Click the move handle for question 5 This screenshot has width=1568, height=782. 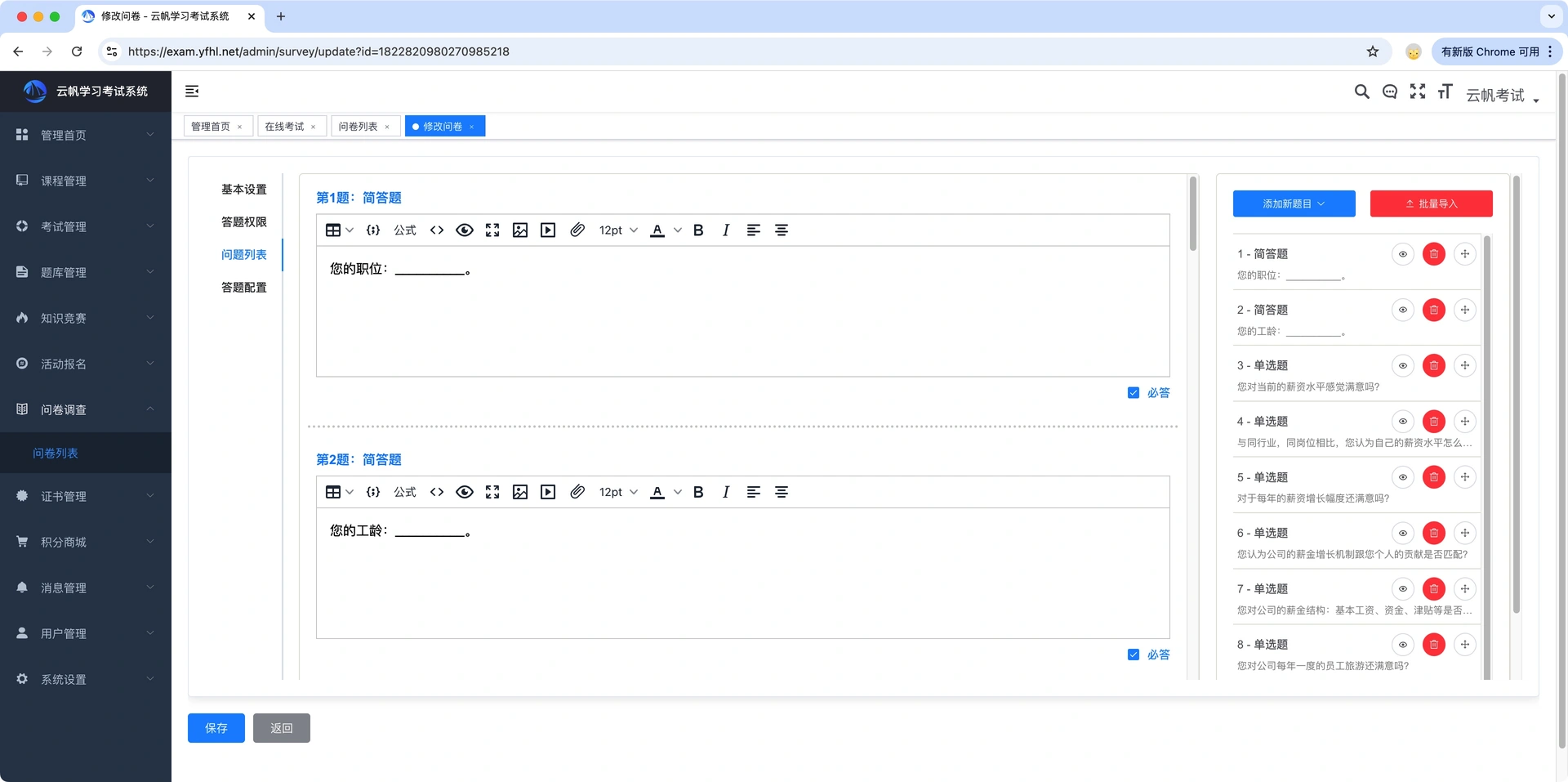pyautogui.click(x=1465, y=477)
